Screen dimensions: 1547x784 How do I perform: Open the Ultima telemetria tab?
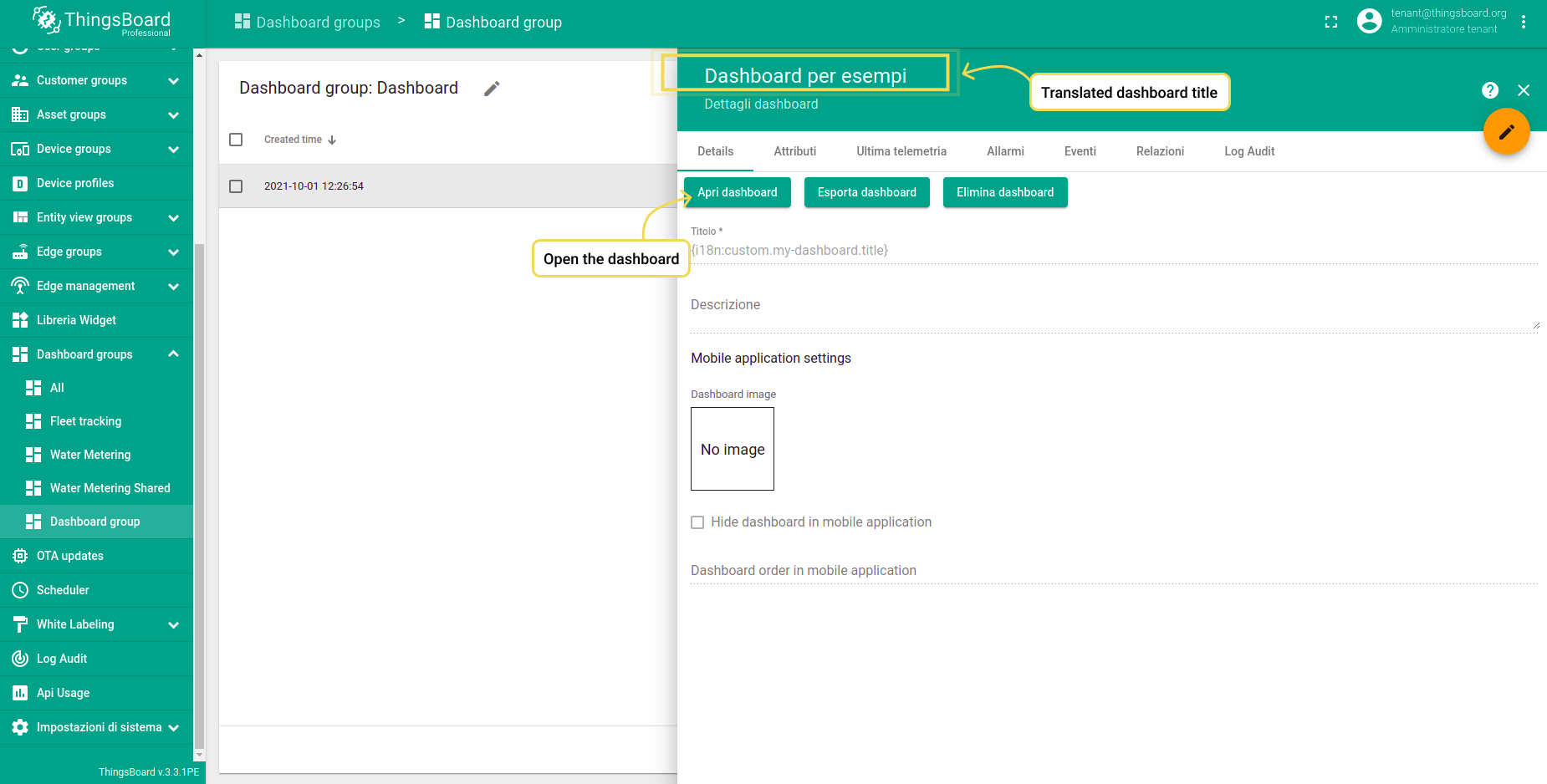point(901,151)
